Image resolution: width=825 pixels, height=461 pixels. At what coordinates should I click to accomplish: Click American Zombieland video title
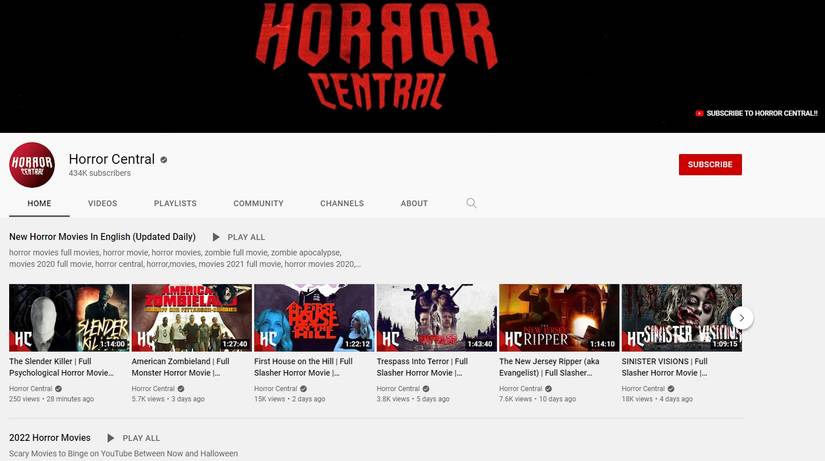coord(180,367)
